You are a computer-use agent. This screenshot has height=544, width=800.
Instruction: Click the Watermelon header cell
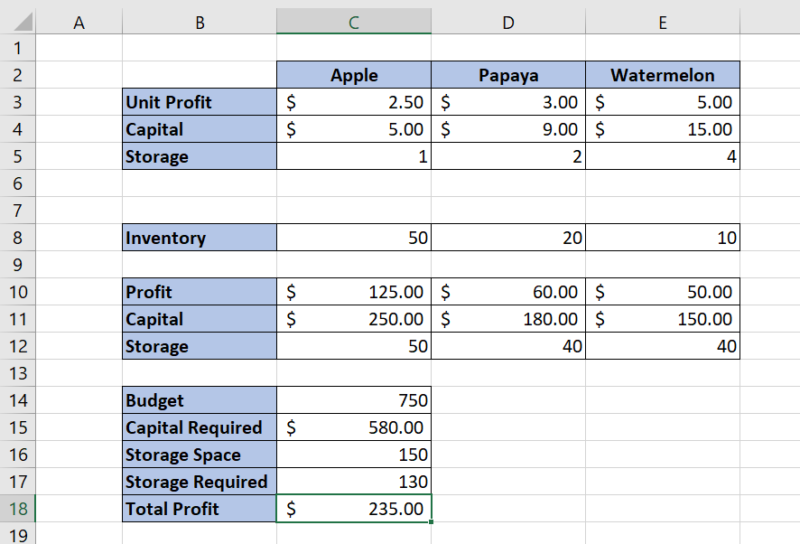coord(662,75)
